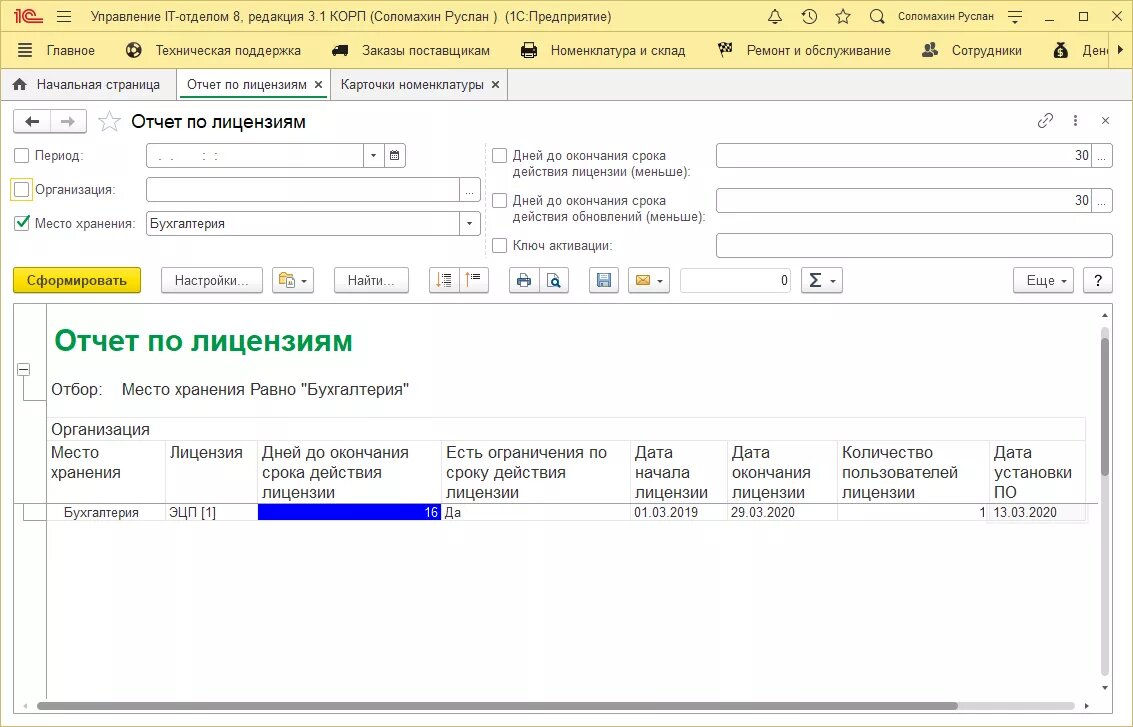Image resolution: width=1133 pixels, height=727 pixels.
Task: Open help question mark
Action: (x=1098, y=280)
